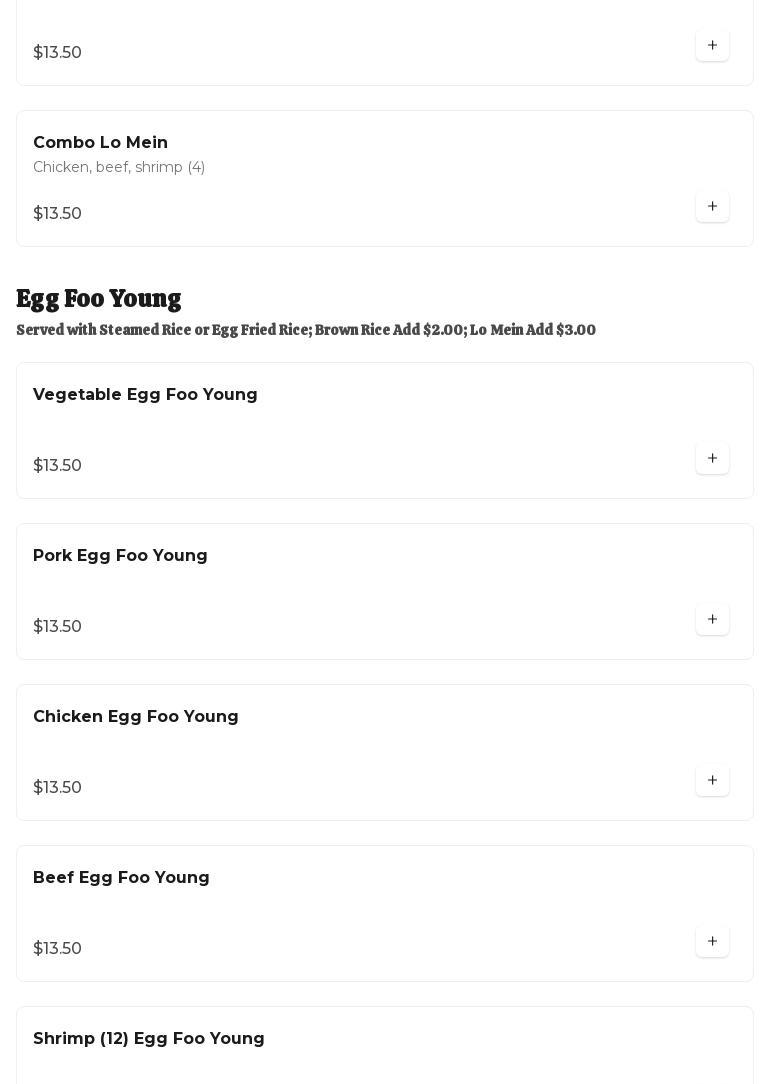Select Shrimp (12) Egg Foo Young item
Screen dimensions: 770x1084
pos(148,1039)
